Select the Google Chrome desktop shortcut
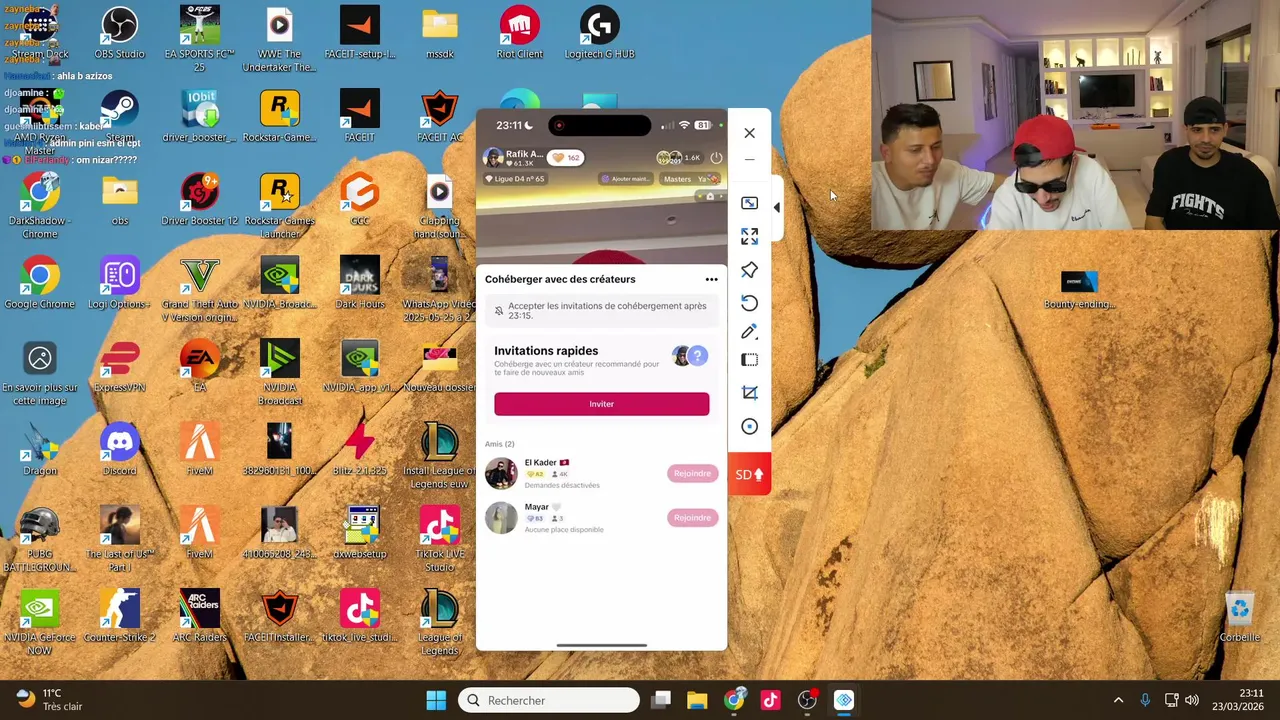Viewport: 1280px width, 720px height. (40, 283)
